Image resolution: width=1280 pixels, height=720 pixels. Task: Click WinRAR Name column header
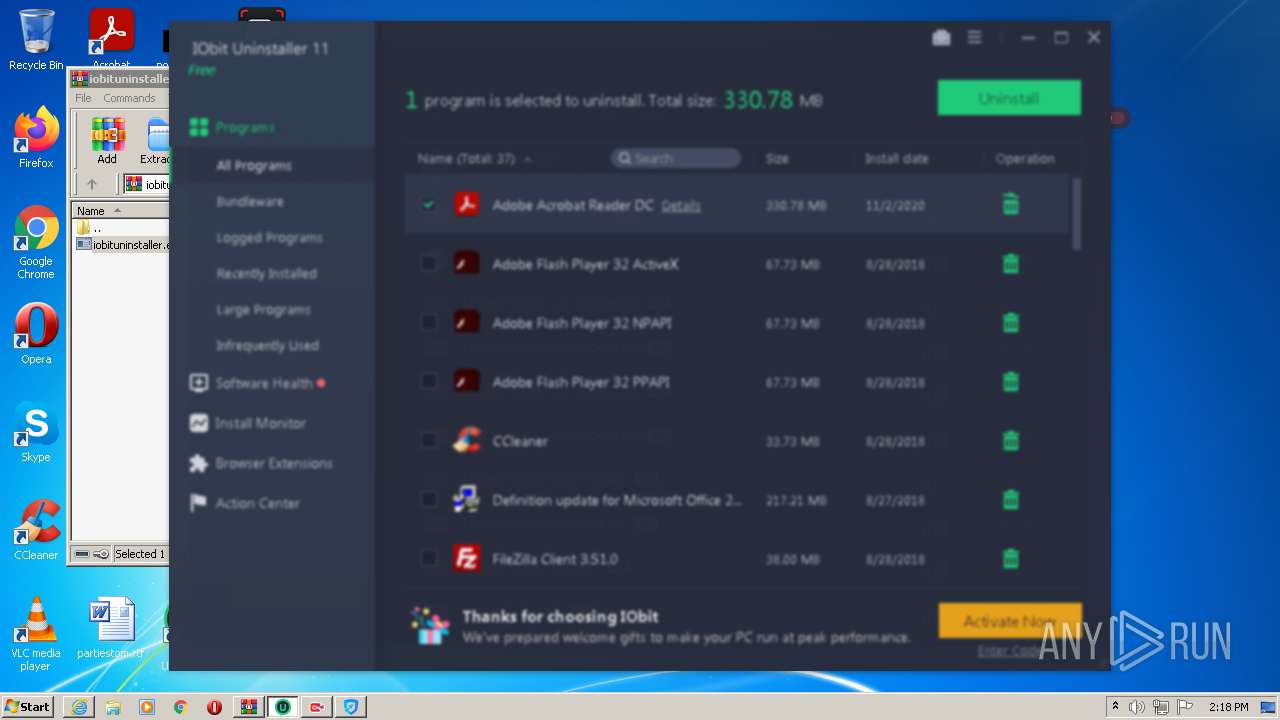pos(120,211)
